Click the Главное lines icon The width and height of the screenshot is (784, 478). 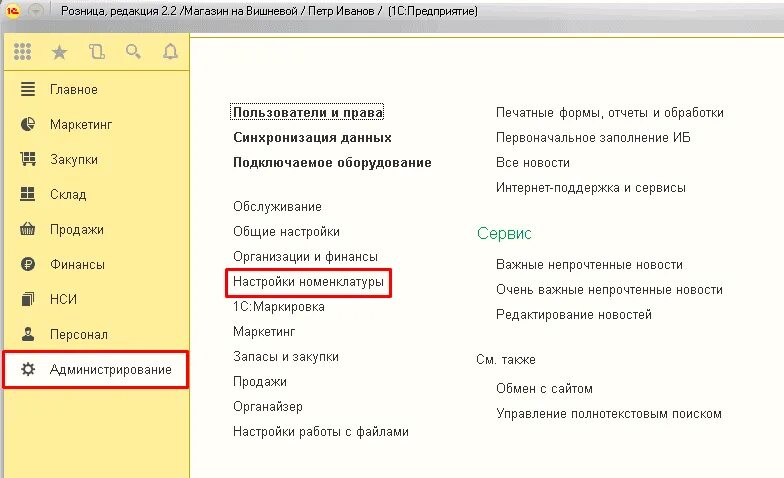pyautogui.click(x=28, y=90)
